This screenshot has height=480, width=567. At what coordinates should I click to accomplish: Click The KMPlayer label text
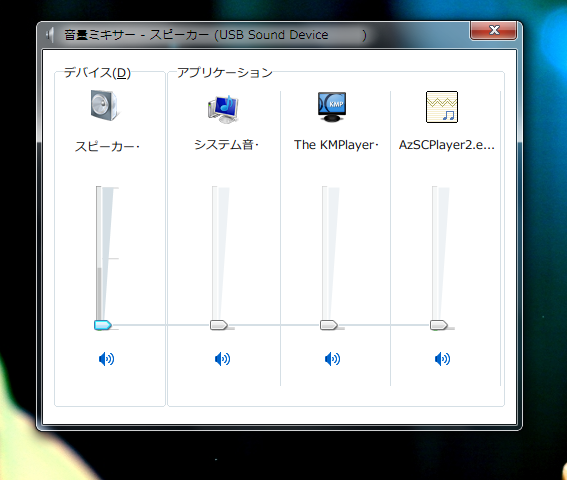pyautogui.click(x=336, y=145)
